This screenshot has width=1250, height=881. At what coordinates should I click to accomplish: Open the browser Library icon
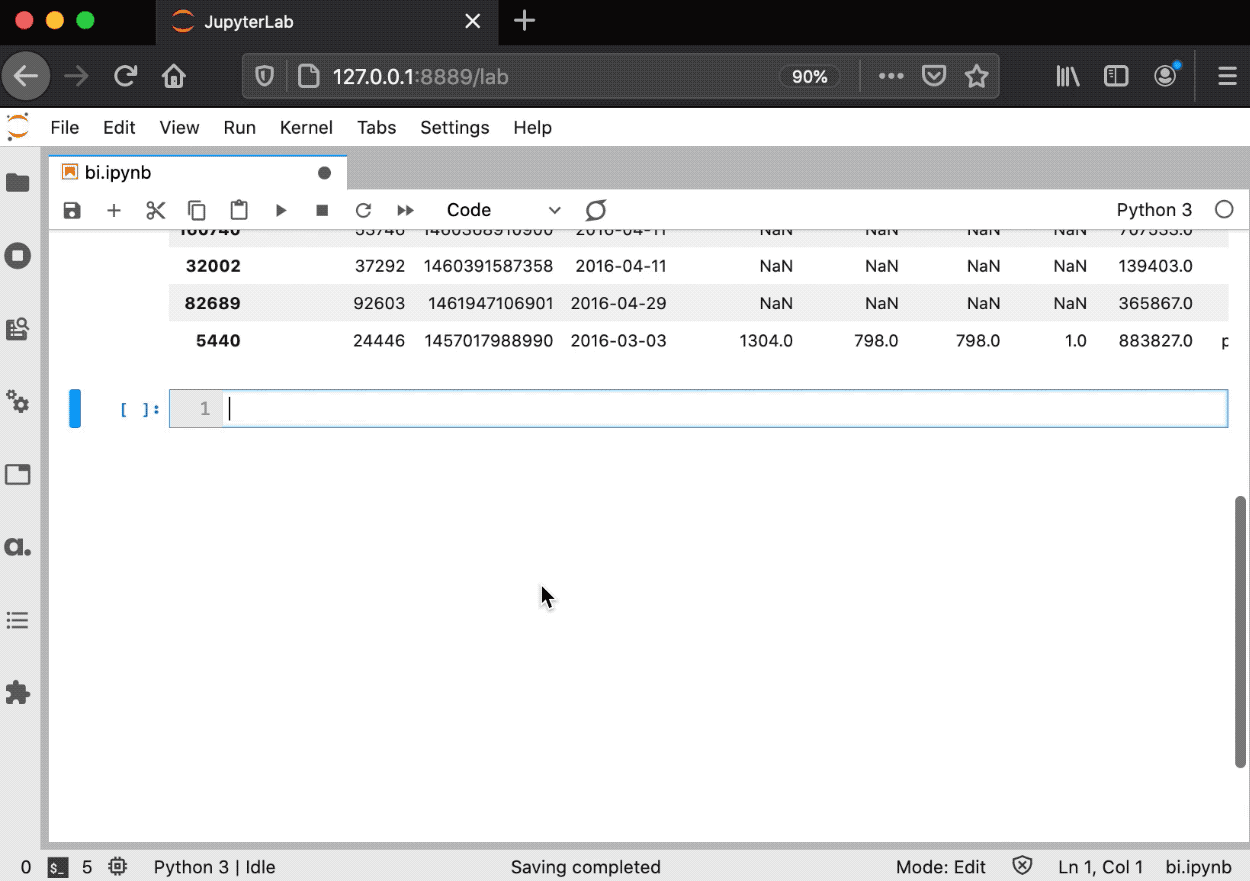pyautogui.click(x=1068, y=76)
